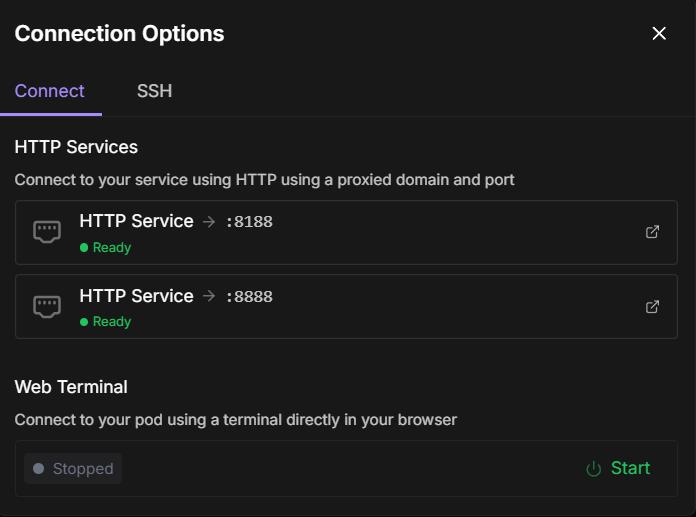Start the web terminal
The height and width of the screenshot is (517, 696).
618,468
